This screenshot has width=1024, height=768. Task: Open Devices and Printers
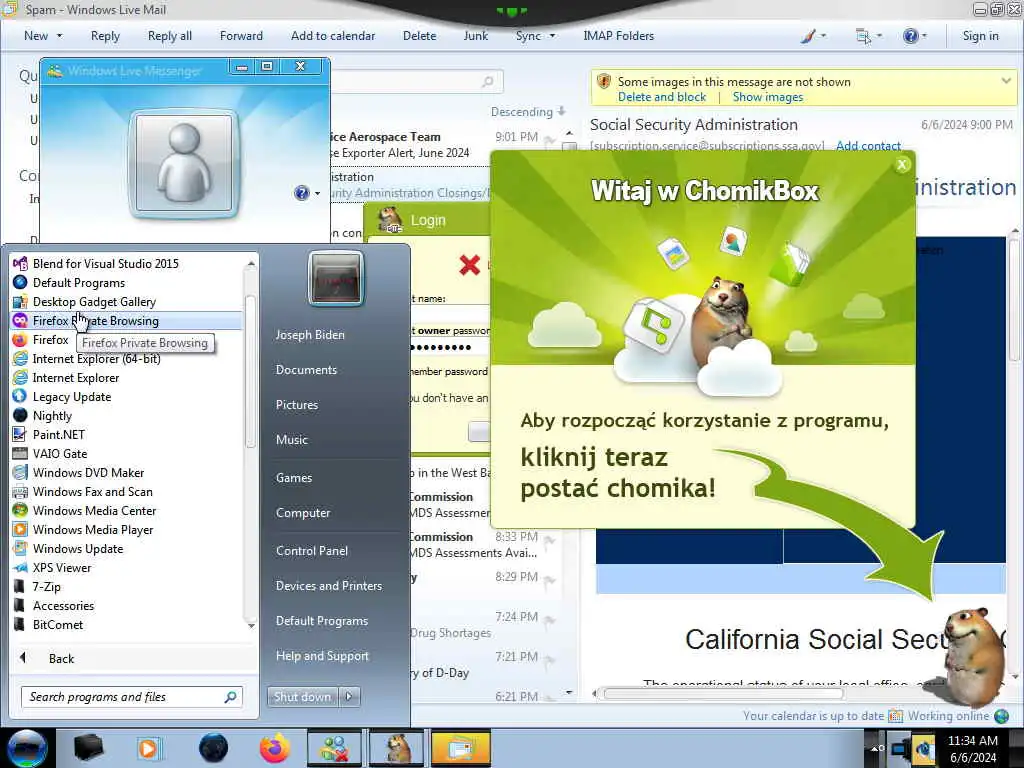(328, 586)
